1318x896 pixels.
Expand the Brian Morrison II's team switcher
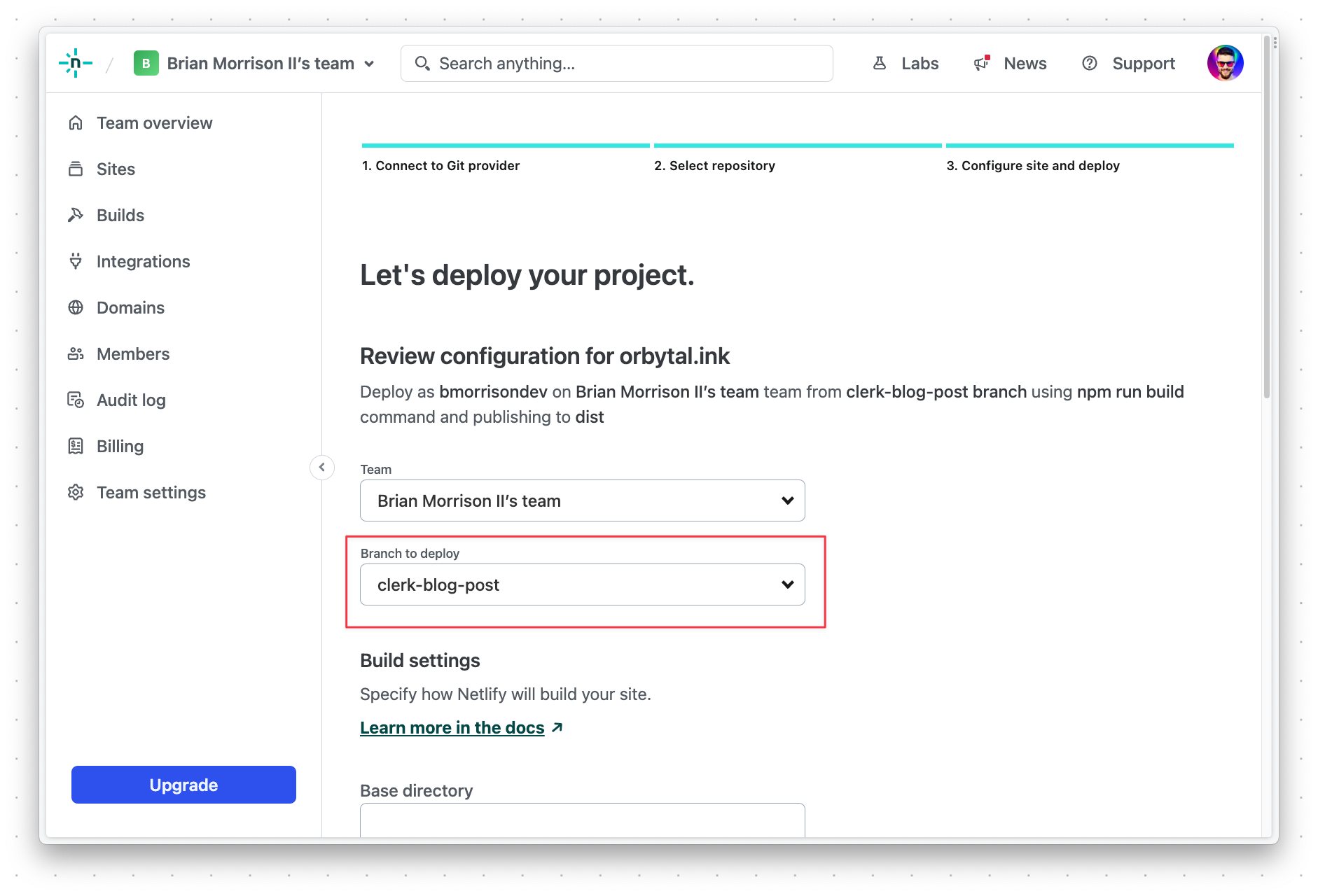click(x=369, y=63)
